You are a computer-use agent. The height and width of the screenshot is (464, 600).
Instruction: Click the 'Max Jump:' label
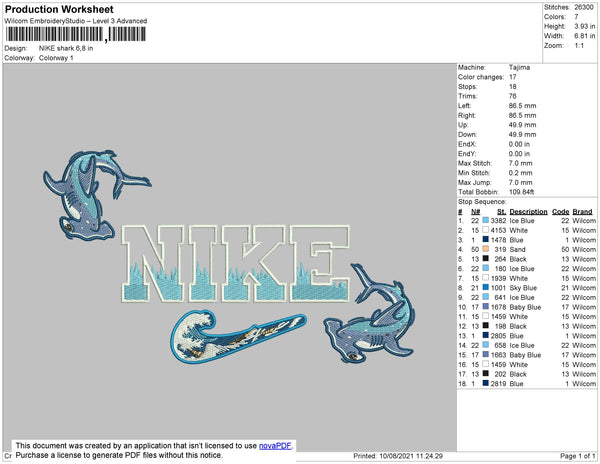(x=474, y=182)
